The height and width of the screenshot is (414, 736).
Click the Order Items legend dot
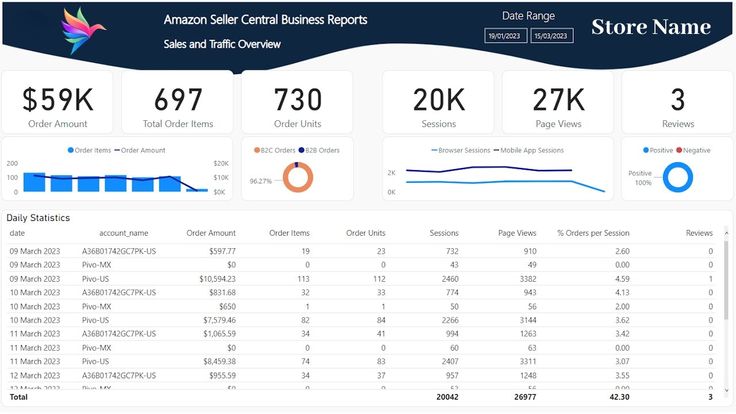pyautogui.click(x=70, y=150)
